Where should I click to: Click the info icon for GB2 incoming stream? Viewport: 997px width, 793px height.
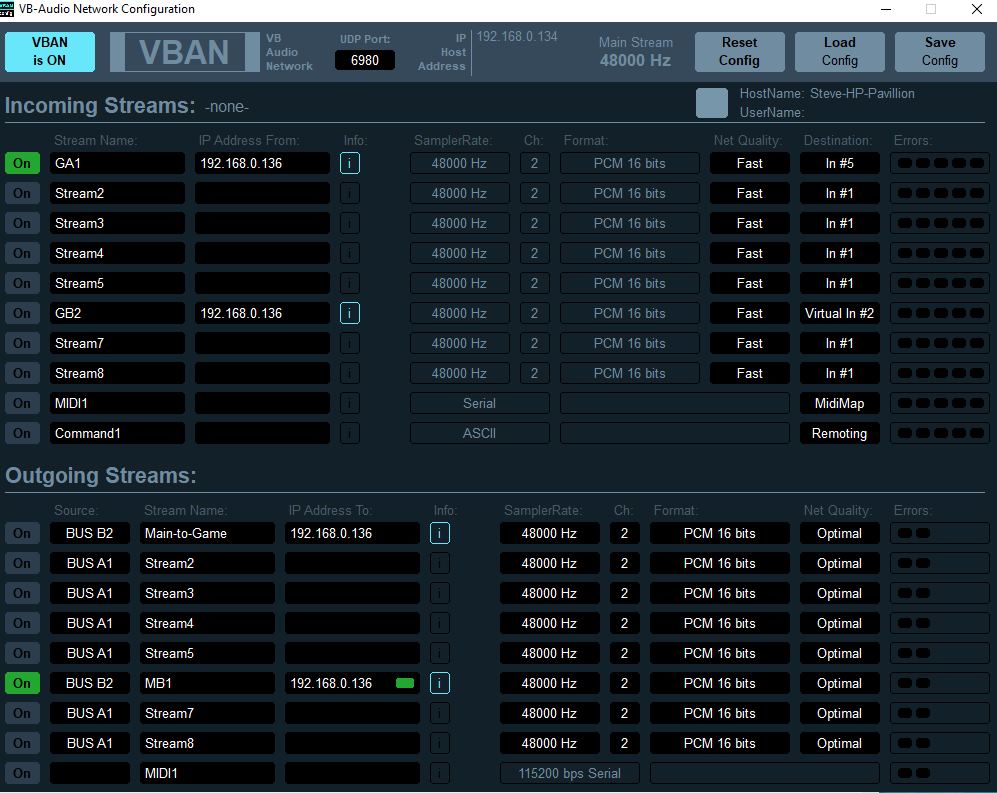[350, 313]
